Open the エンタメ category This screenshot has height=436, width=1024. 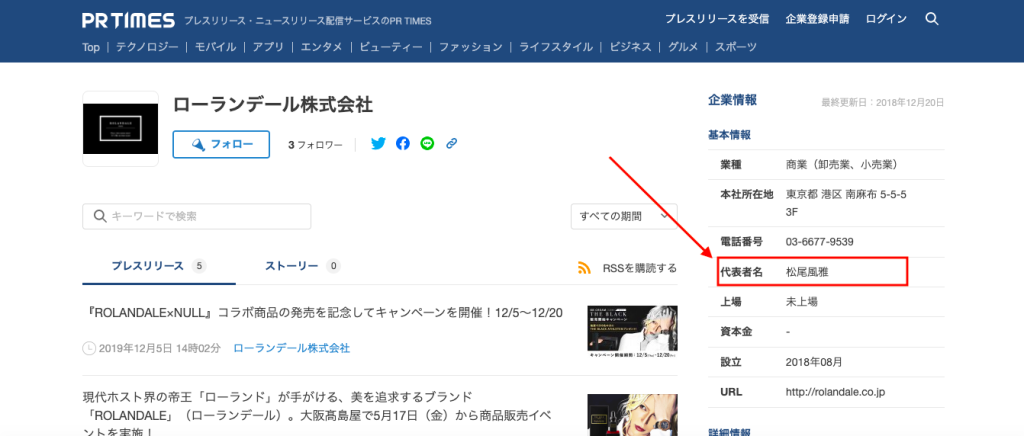point(321,47)
